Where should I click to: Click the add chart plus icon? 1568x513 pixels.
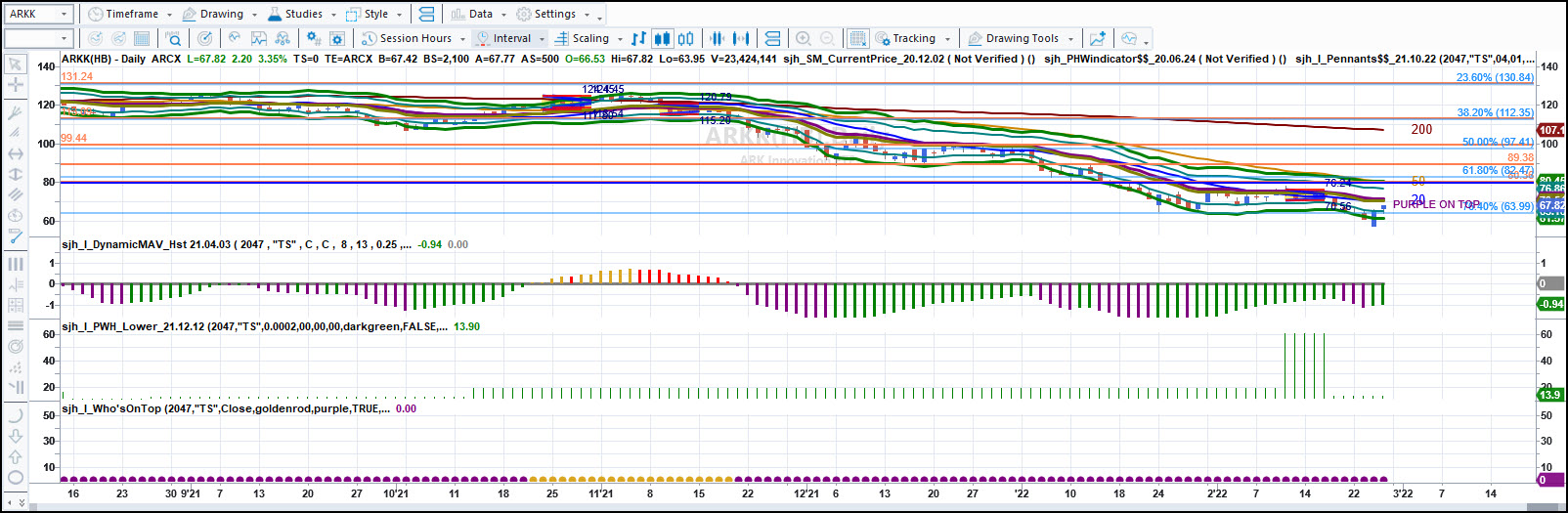pos(1098,38)
